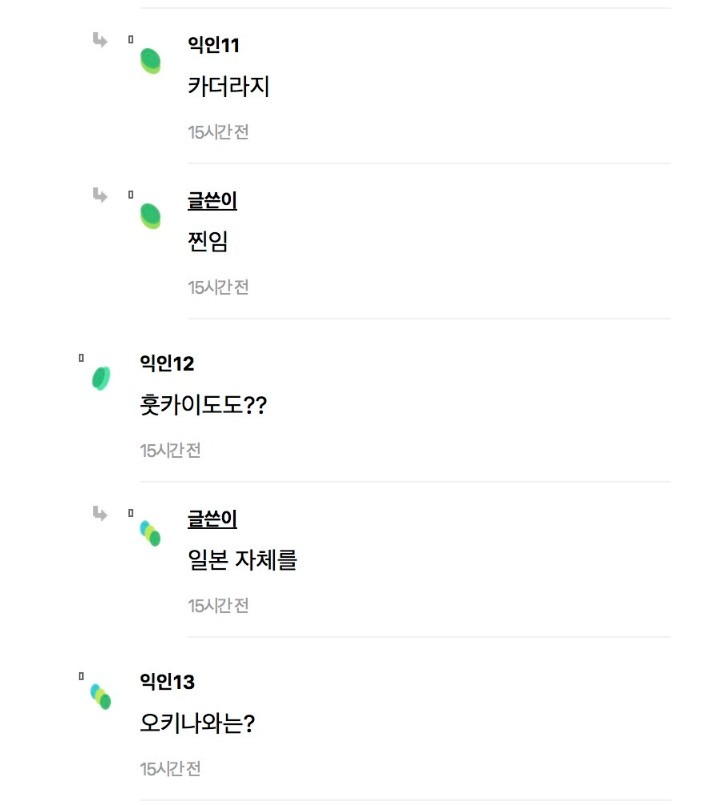Click the '15시간 전' timestamp under '오키나와는?'
Image resolution: width=719 pixels, height=805 pixels.
(171, 769)
